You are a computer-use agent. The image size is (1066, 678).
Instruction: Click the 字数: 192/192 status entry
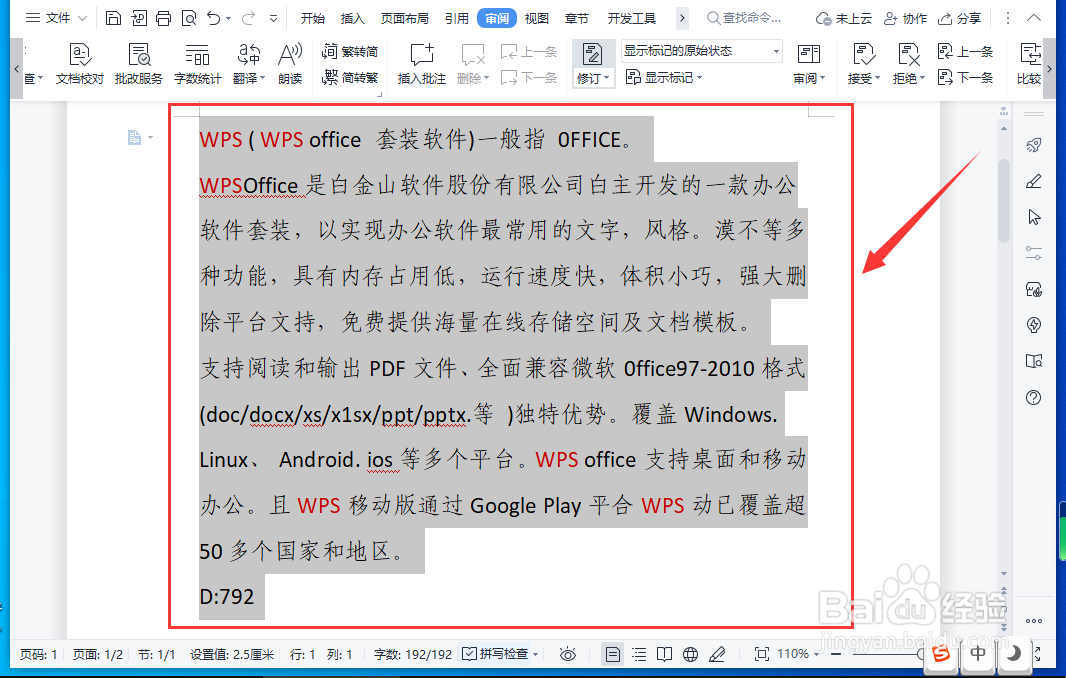point(413,654)
